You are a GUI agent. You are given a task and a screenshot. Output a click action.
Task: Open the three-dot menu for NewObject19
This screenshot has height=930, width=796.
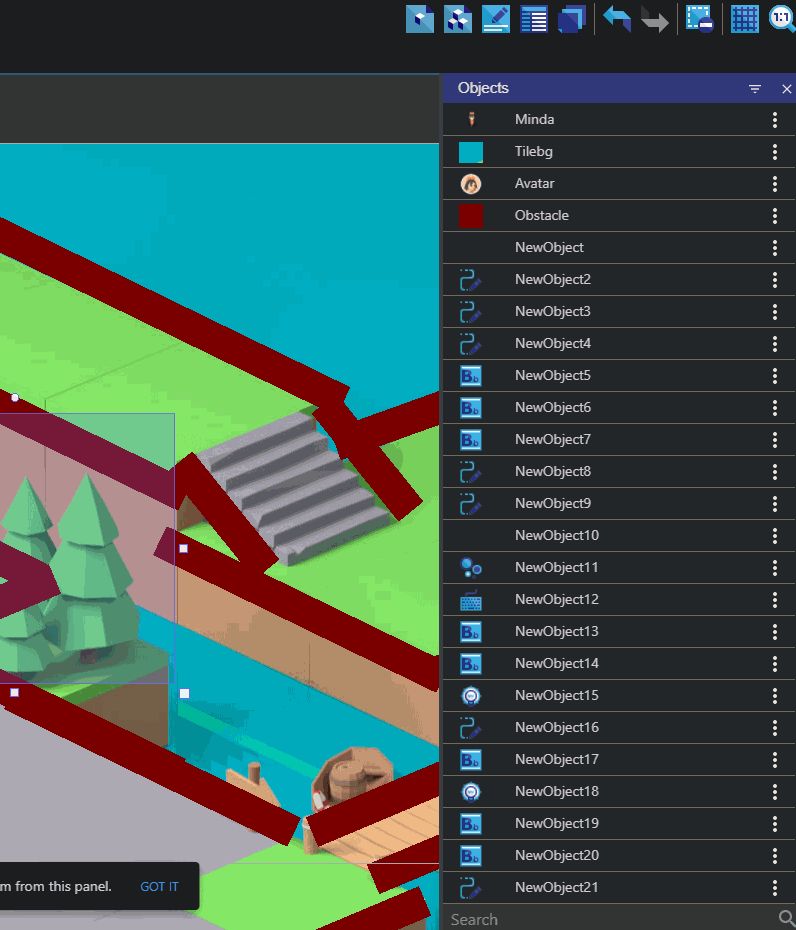click(775, 824)
